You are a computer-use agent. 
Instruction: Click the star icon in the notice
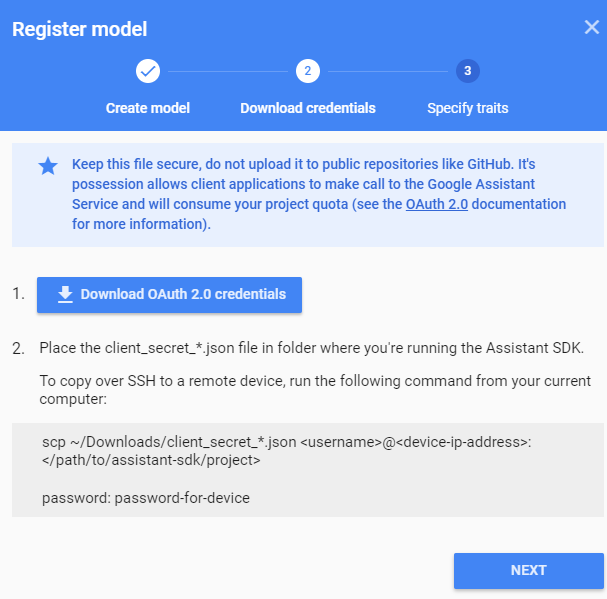pyautogui.click(x=48, y=166)
